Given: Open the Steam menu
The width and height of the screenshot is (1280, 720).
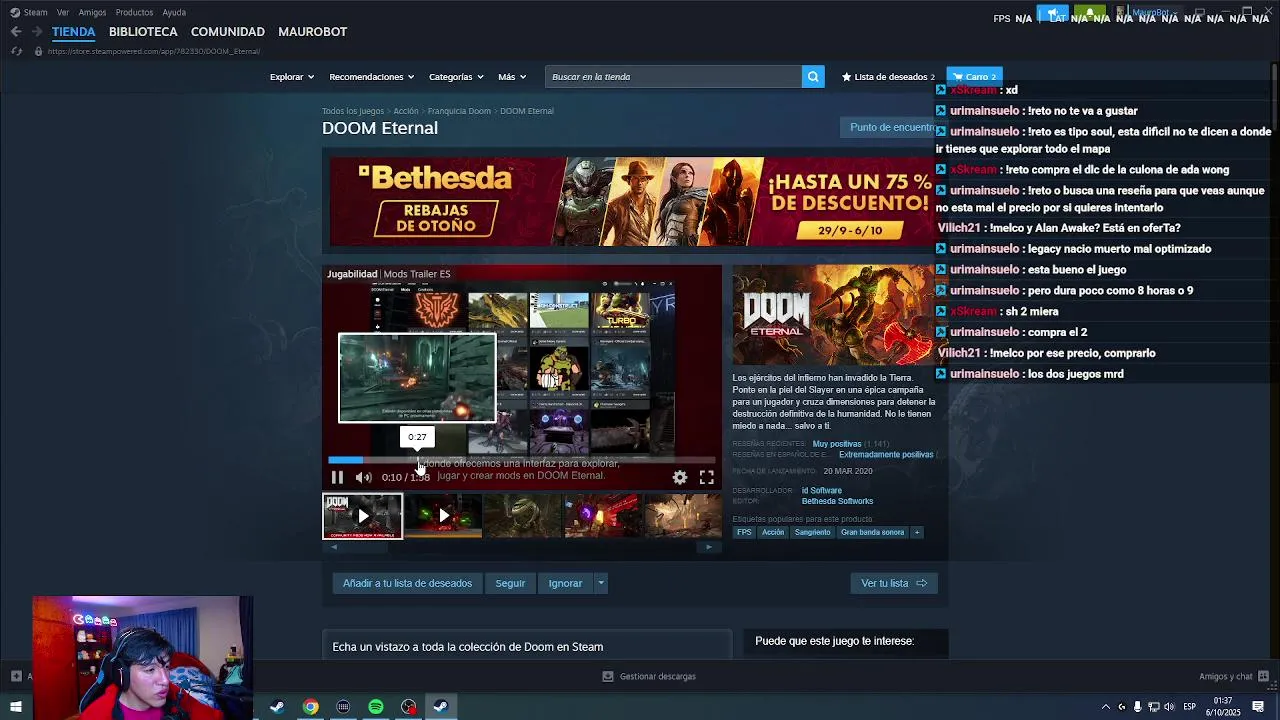Looking at the screenshot, I should click(29, 13).
